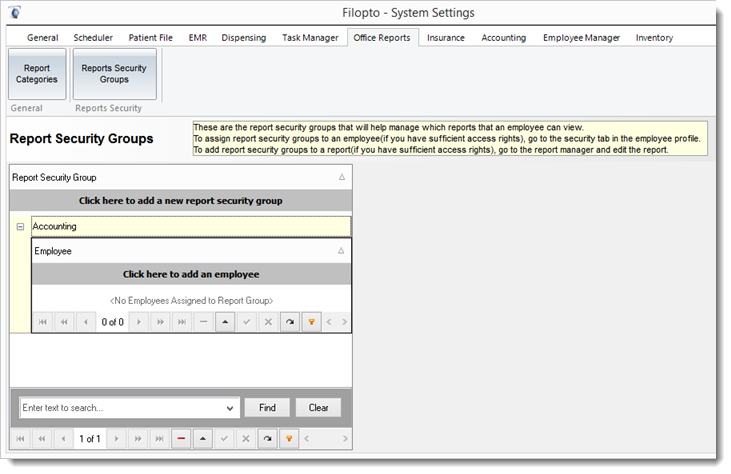Screen dimensions: 731x474
Task: Go to next record in group navigator
Action: point(117,439)
